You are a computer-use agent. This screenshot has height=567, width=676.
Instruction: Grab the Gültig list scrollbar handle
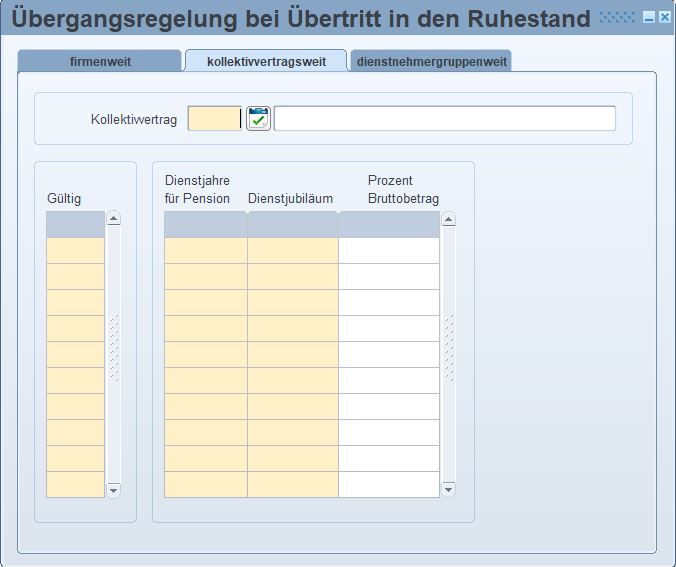click(113, 348)
